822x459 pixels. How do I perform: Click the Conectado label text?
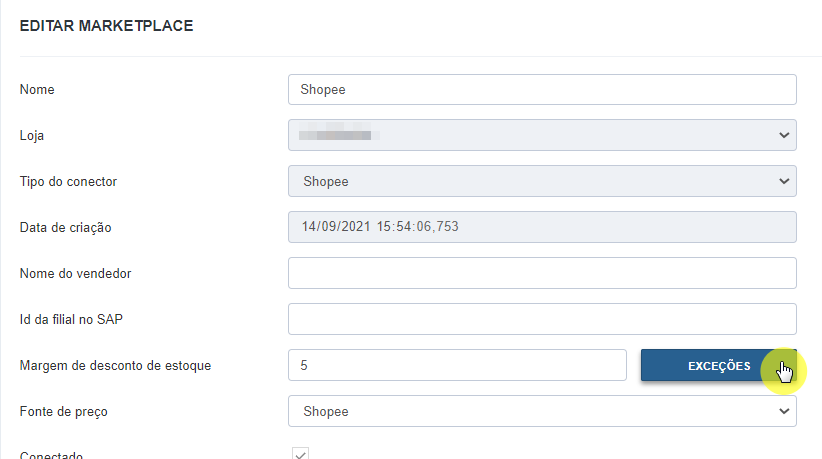(51, 455)
